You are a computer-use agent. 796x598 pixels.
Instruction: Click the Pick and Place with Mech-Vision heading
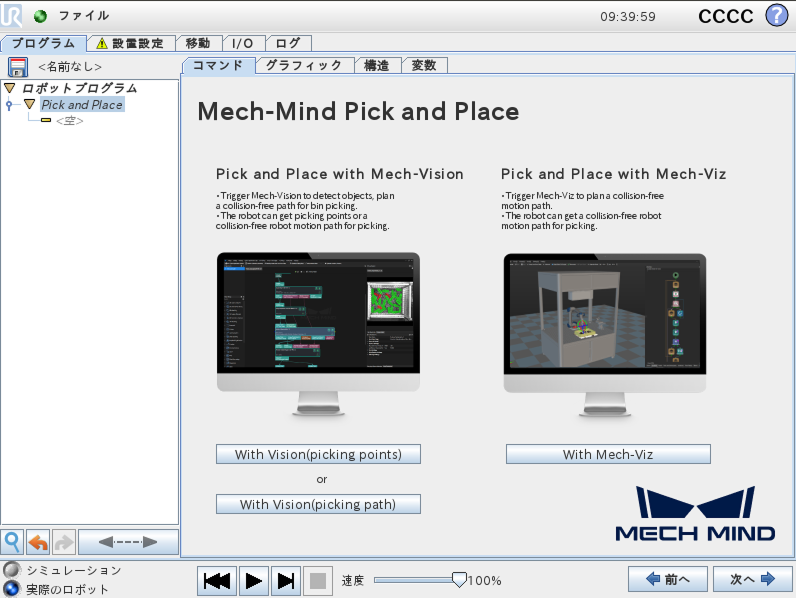pos(340,174)
